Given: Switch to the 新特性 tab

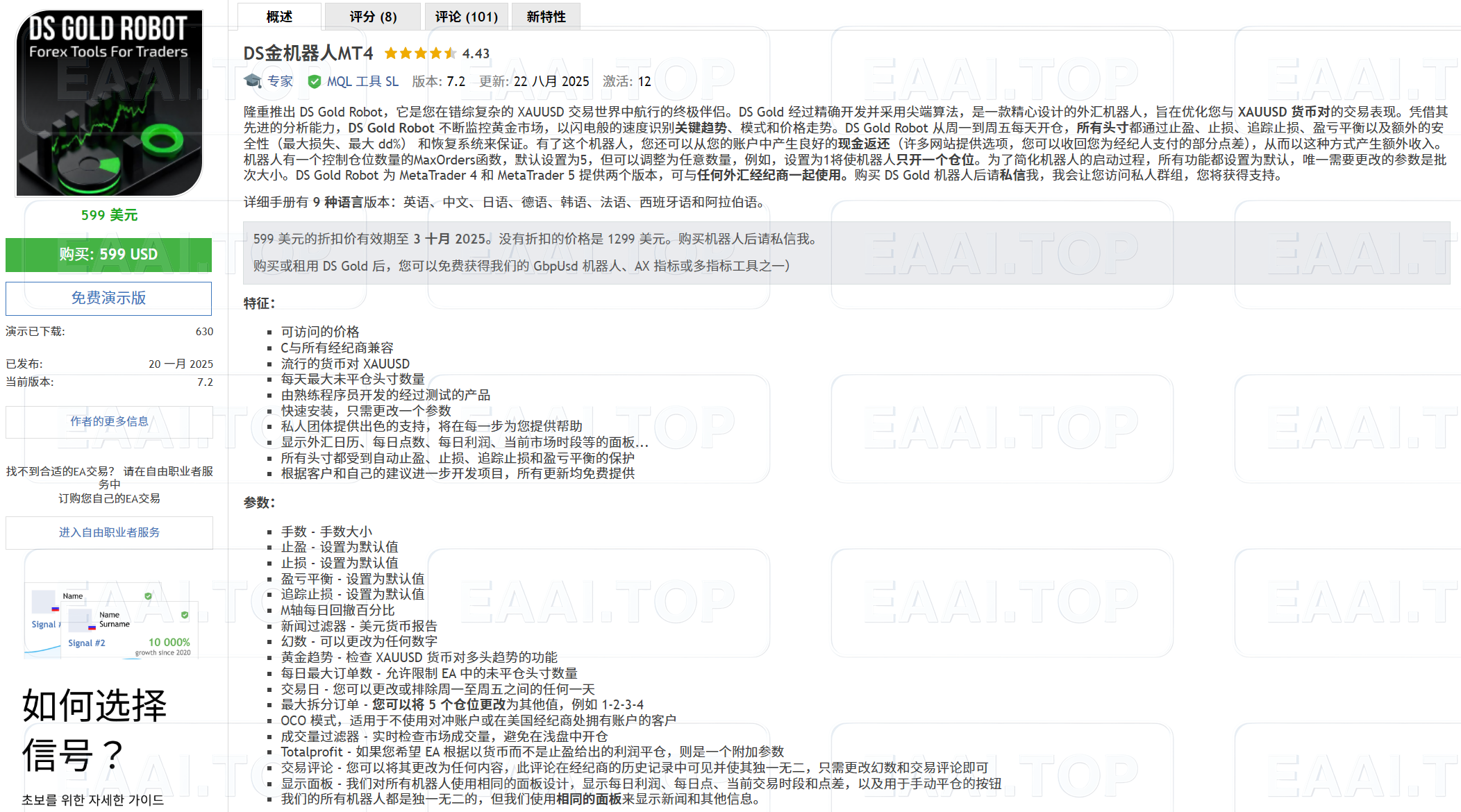Looking at the screenshot, I should coord(546,17).
